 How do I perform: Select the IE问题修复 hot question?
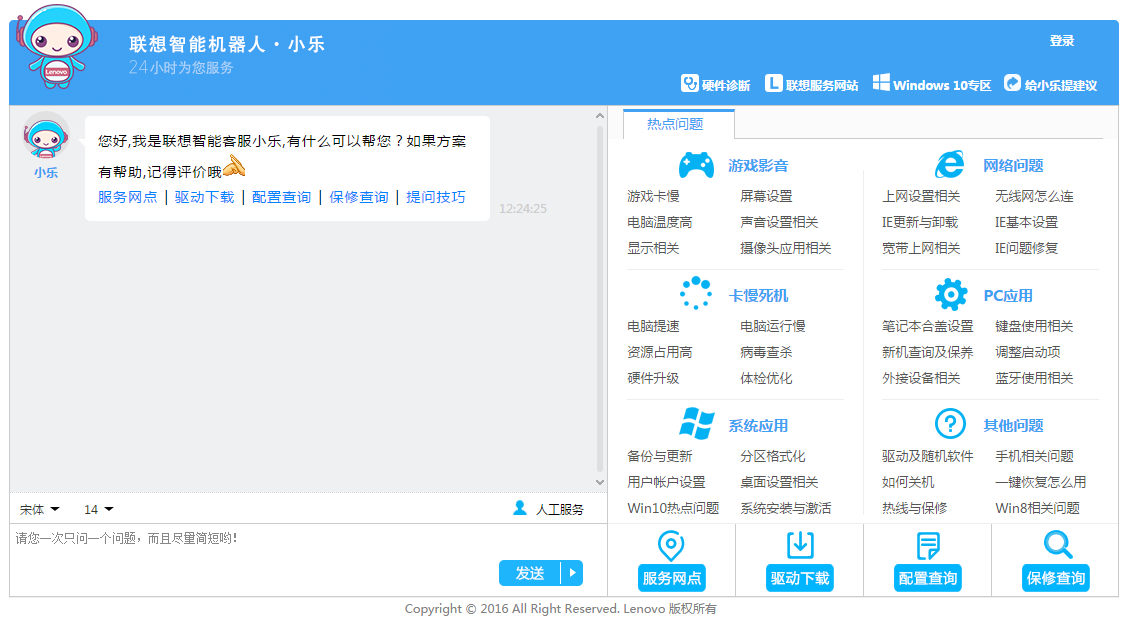tap(1026, 248)
